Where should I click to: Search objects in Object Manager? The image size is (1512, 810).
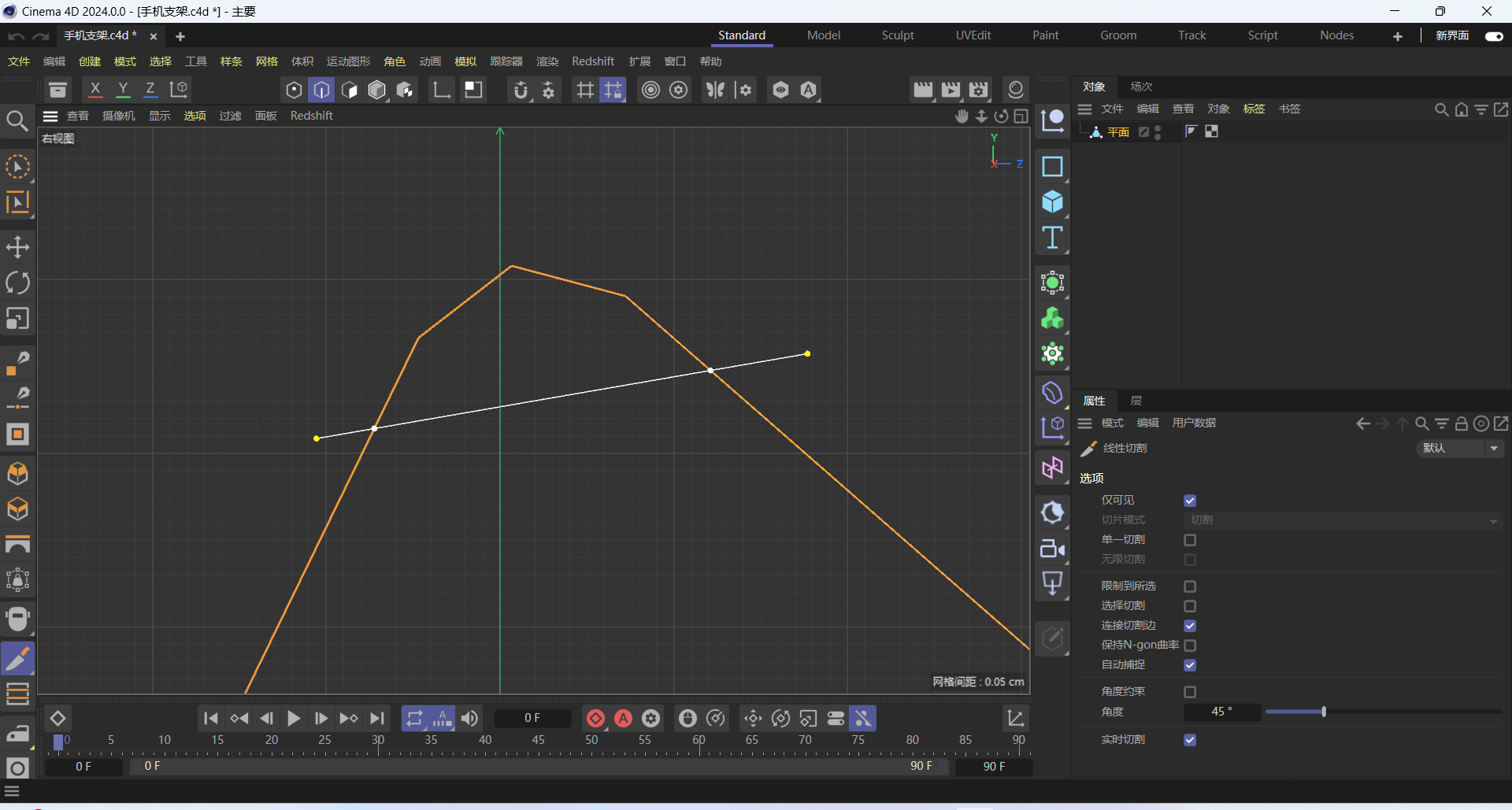click(x=1441, y=109)
